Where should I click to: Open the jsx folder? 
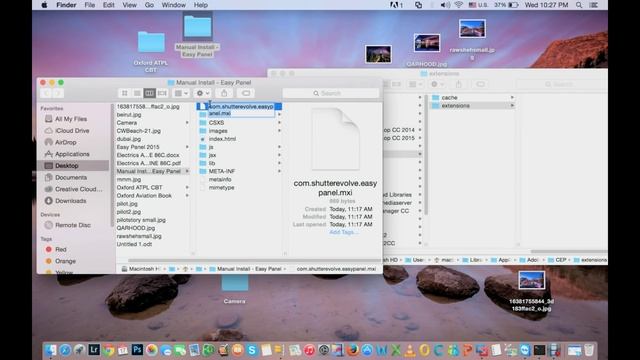pyautogui.click(x=212, y=155)
